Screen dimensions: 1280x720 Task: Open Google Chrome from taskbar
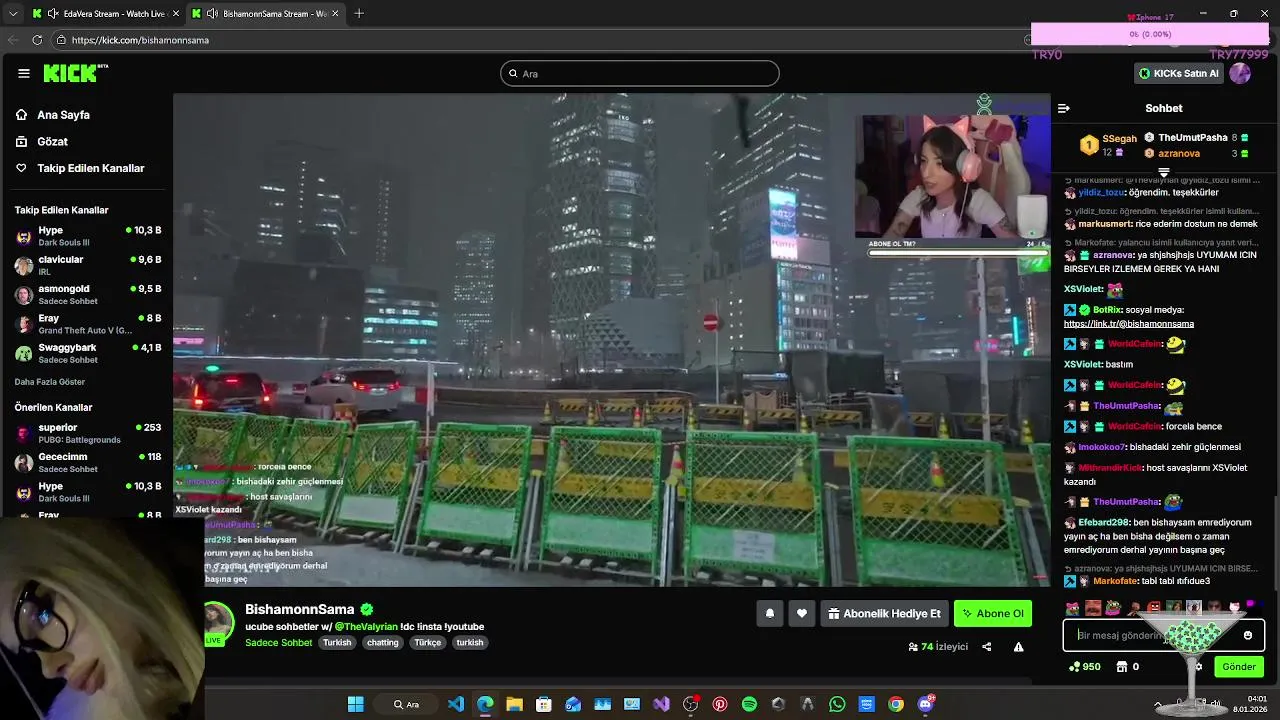coord(896,704)
